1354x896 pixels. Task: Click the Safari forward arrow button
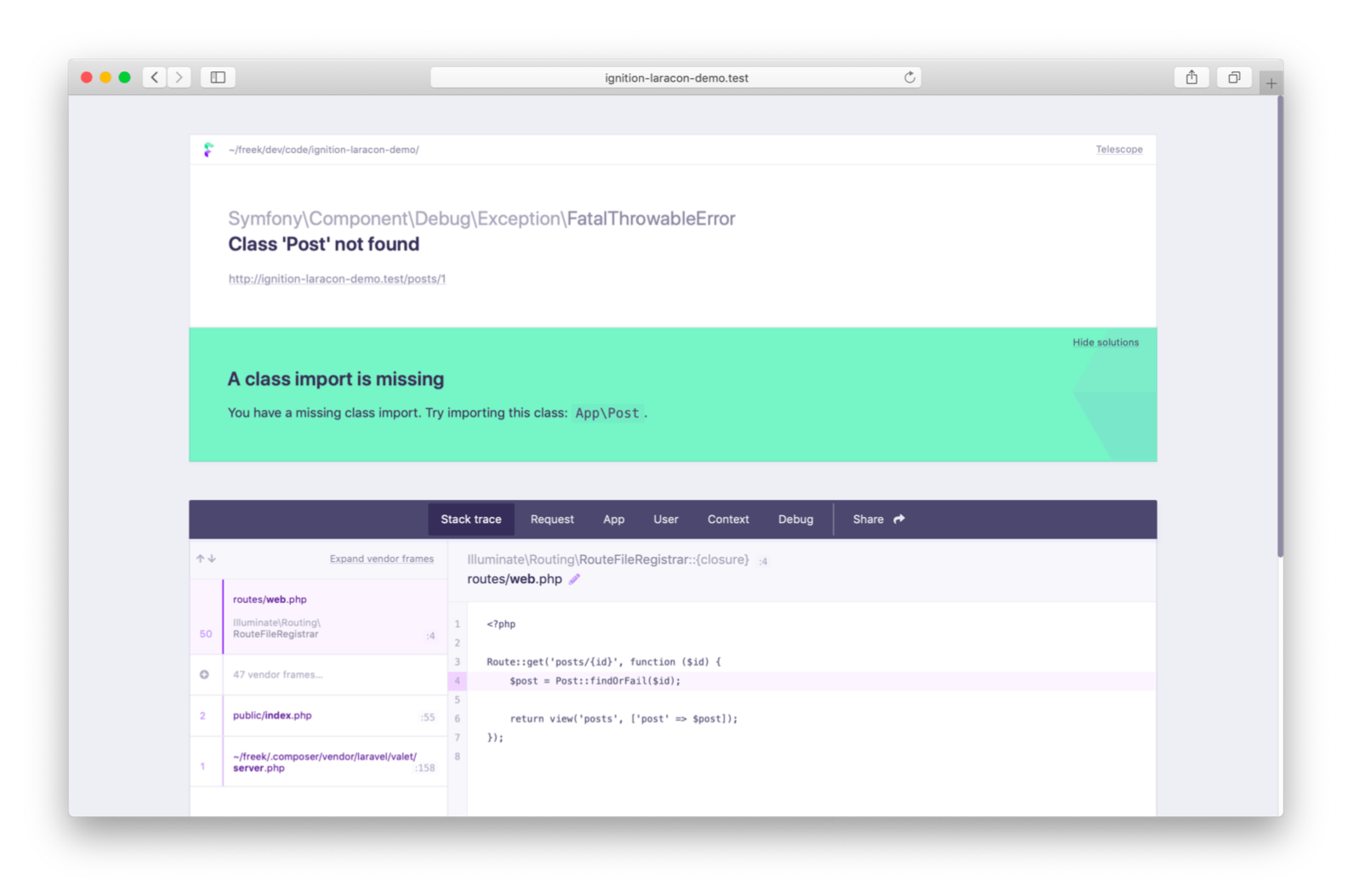coord(179,77)
